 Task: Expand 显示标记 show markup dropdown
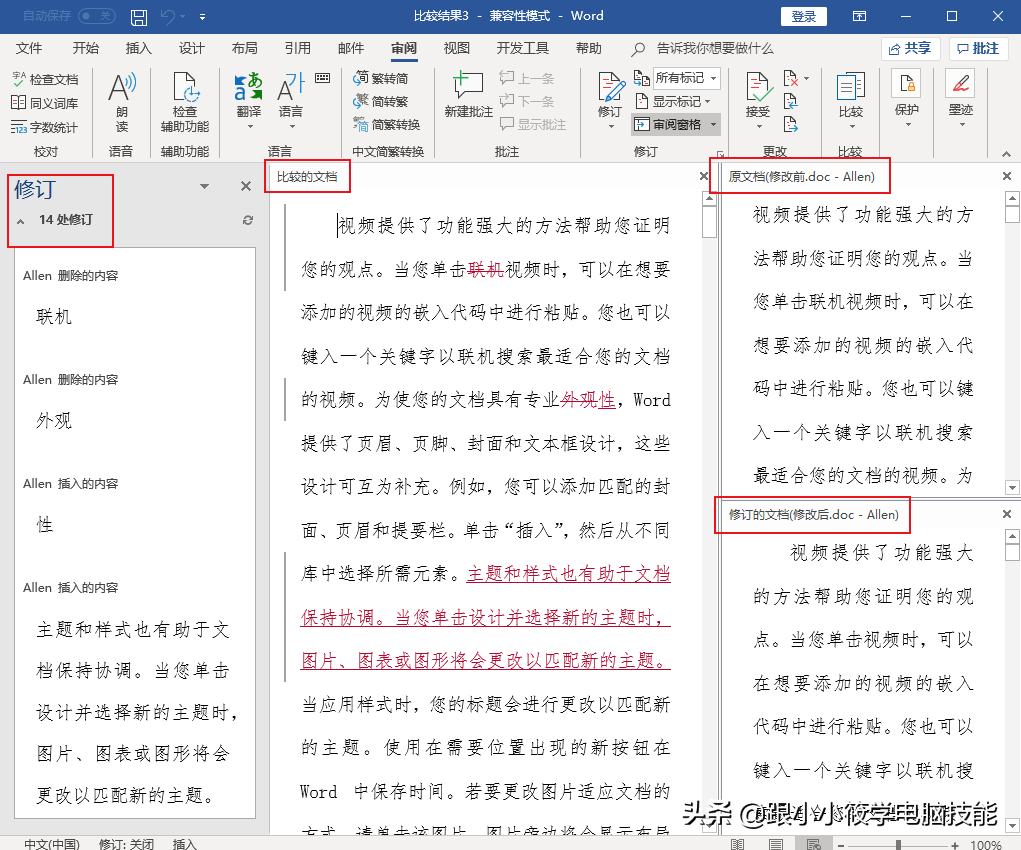pos(673,102)
